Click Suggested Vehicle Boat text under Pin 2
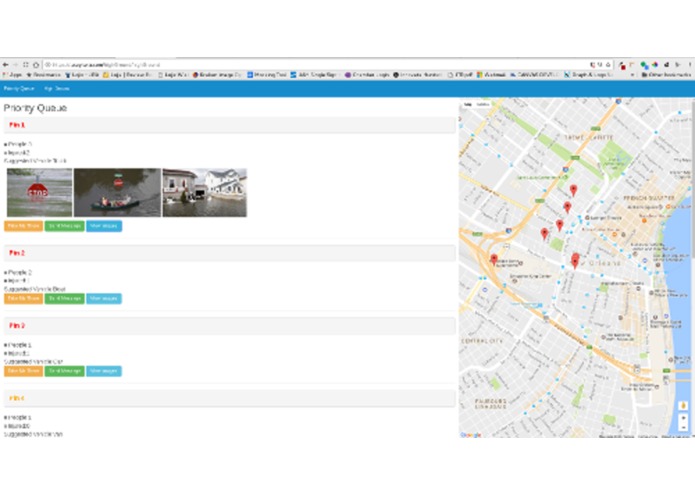Screen dimensions: 695x494 (x=35, y=289)
